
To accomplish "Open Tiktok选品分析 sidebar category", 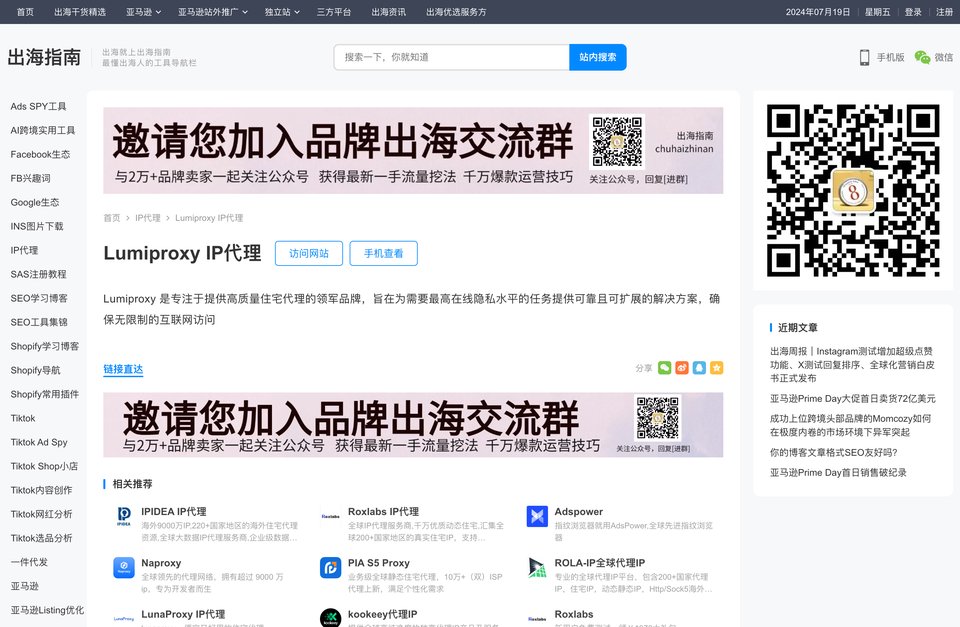I will [42, 538].
